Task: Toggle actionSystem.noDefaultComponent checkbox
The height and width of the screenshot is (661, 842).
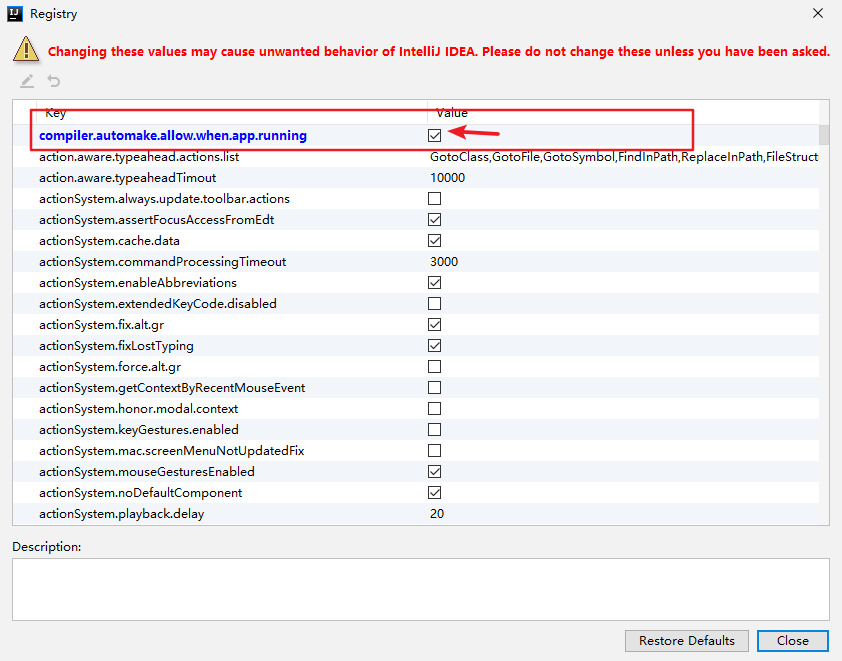Action: click(x=434, y=492)
